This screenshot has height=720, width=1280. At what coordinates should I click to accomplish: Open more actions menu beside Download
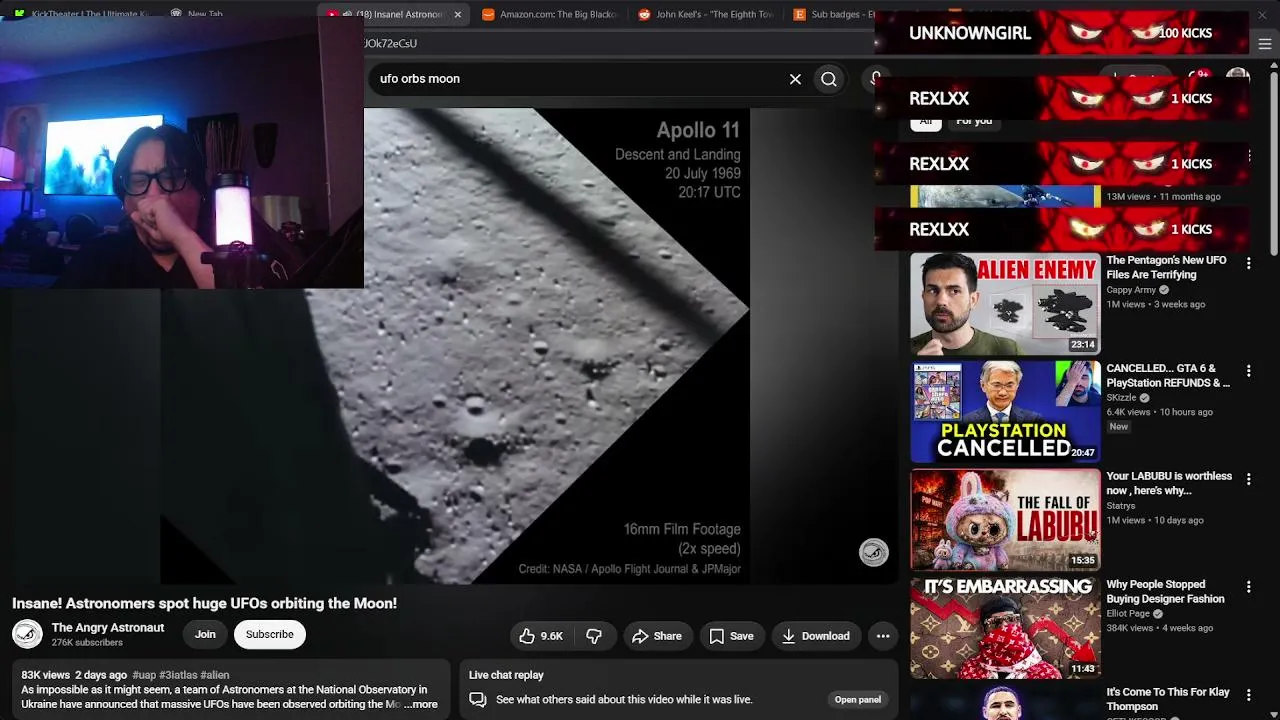[x=883, y=636]
